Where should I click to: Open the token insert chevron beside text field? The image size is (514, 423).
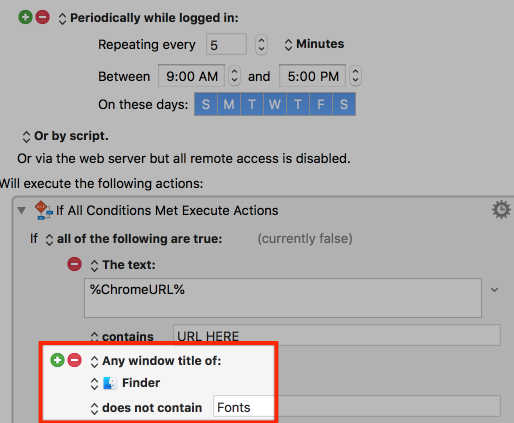[494, 290]
